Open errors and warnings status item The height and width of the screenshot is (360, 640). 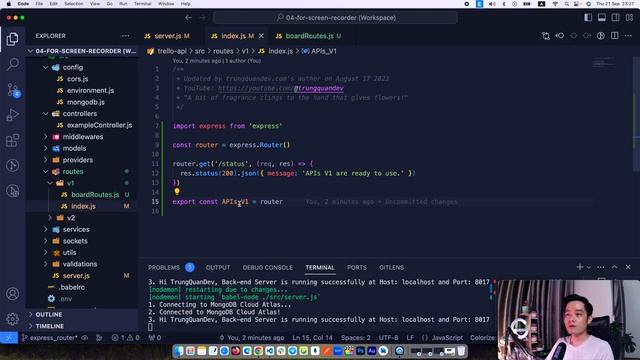[x=126, y=338]
